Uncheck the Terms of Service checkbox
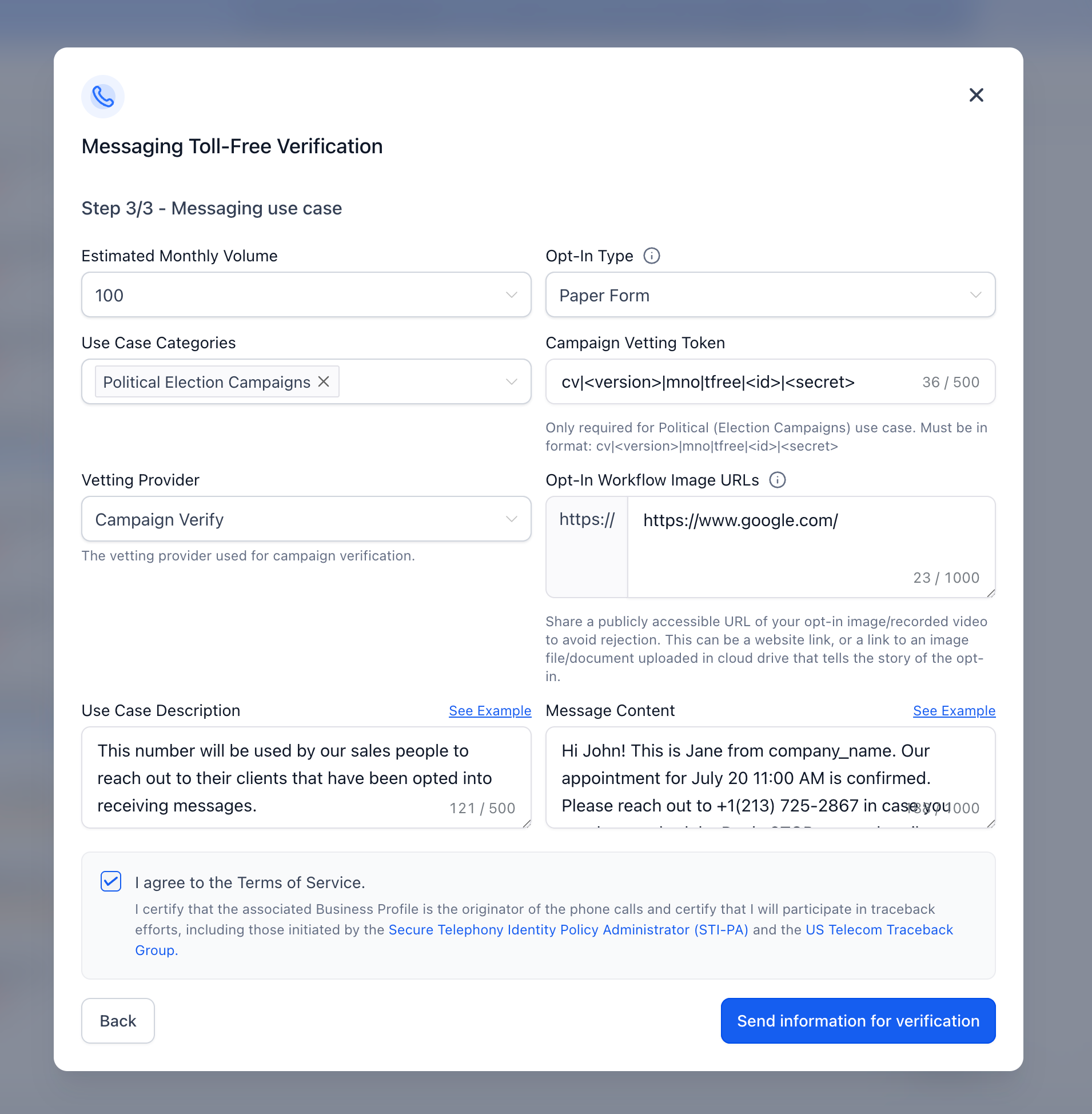The height and width of the screenshot is (1114, 1092). pos(111,882)
